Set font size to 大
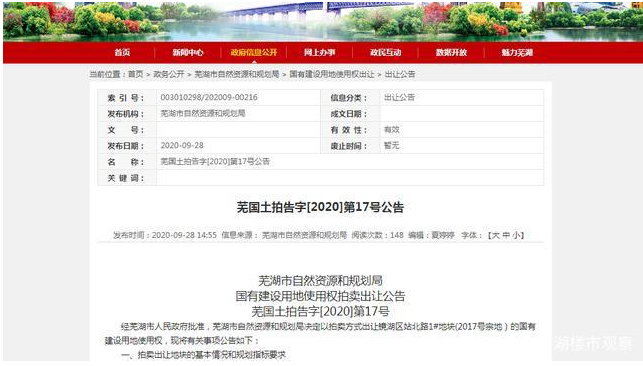 495,235
